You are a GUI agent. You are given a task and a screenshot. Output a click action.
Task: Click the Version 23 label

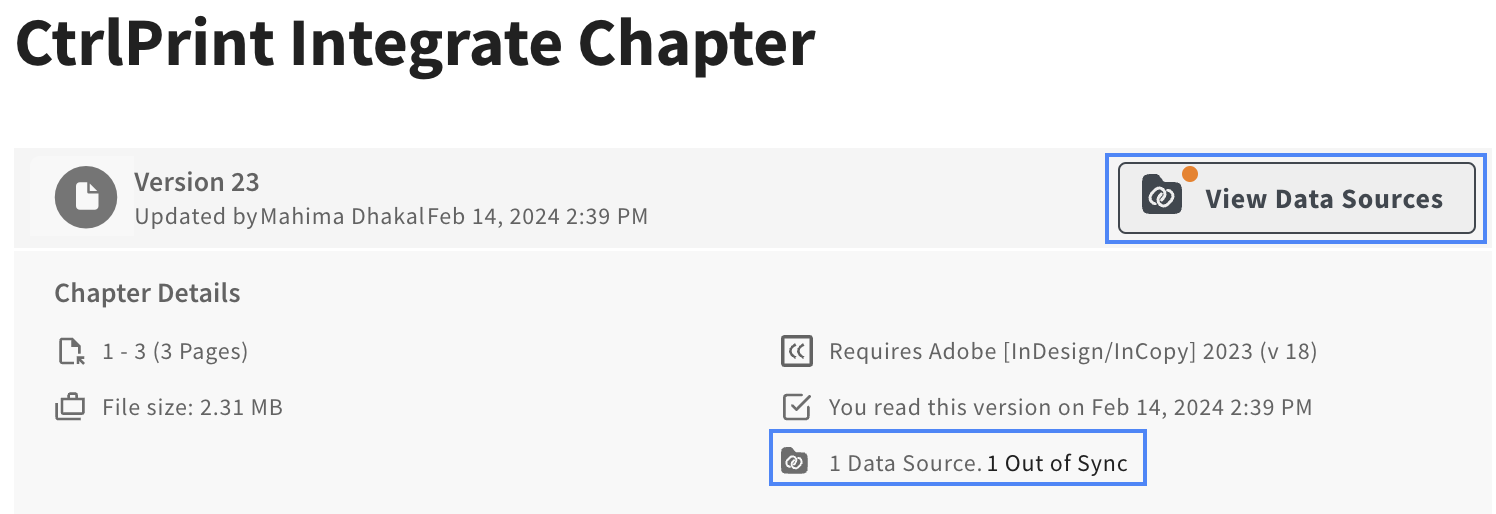pos(197,182)
